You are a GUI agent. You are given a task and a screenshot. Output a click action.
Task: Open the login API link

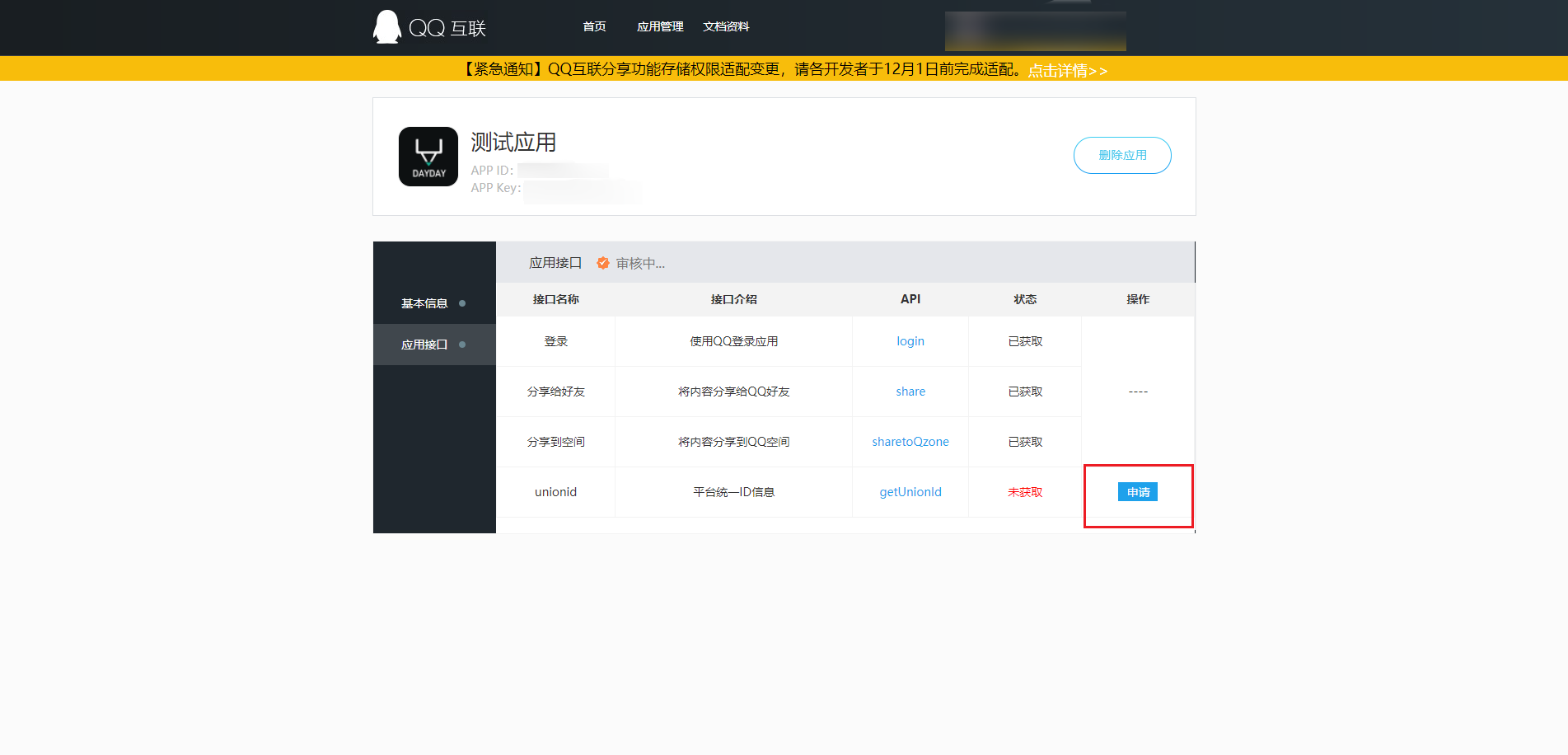[910, 341]
